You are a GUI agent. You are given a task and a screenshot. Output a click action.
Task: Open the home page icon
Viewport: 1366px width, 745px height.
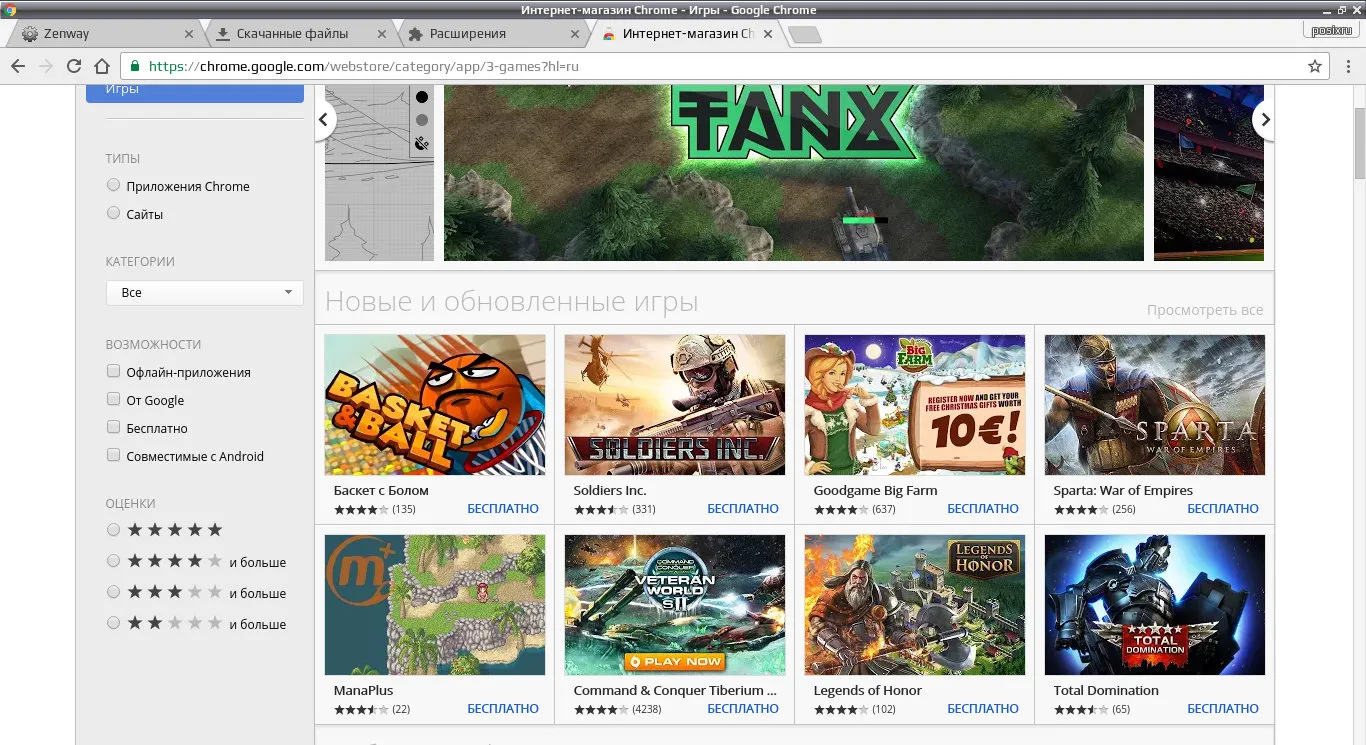click(101, 66)
